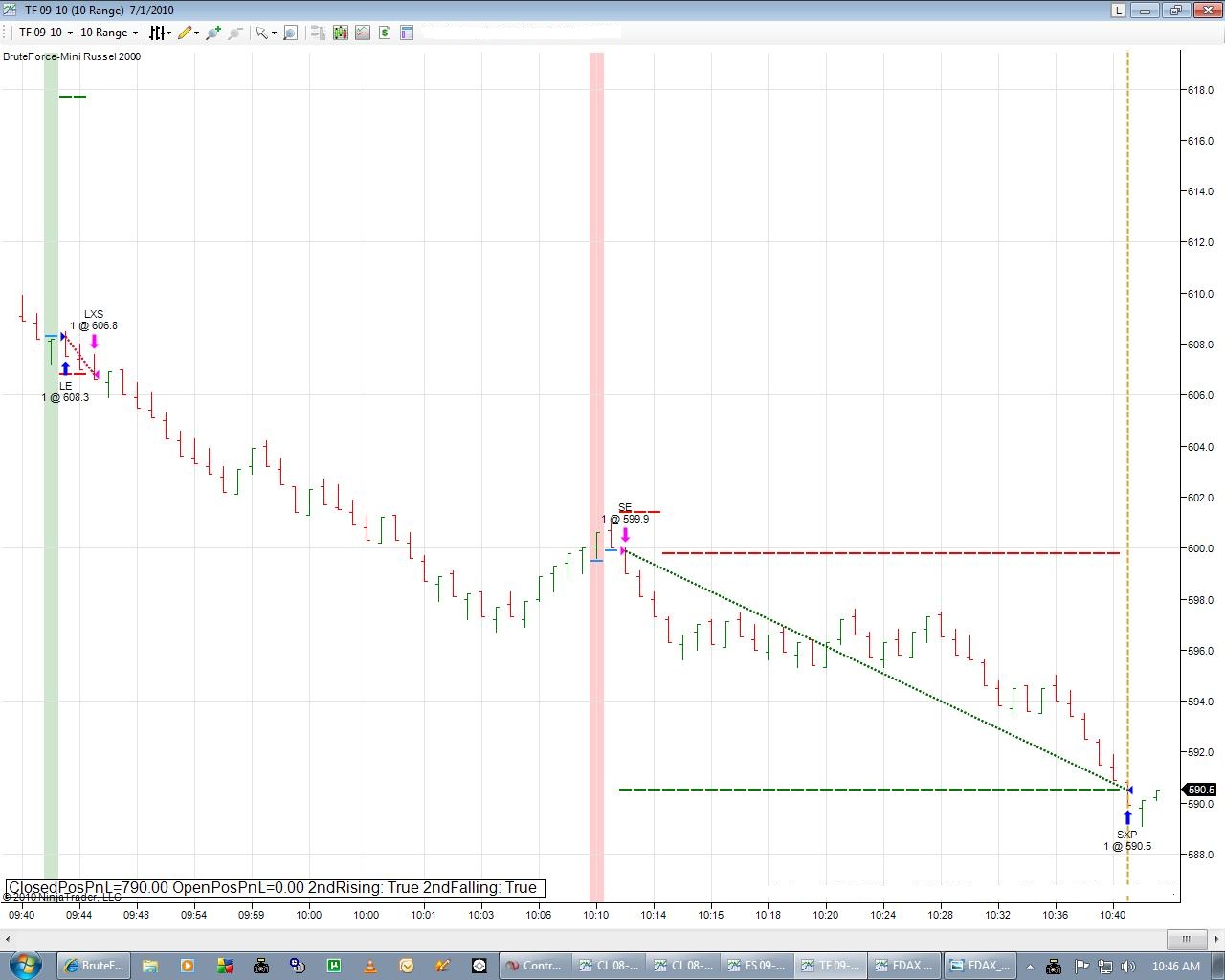Select the pointer cursor tool

[x=261, y=33]
